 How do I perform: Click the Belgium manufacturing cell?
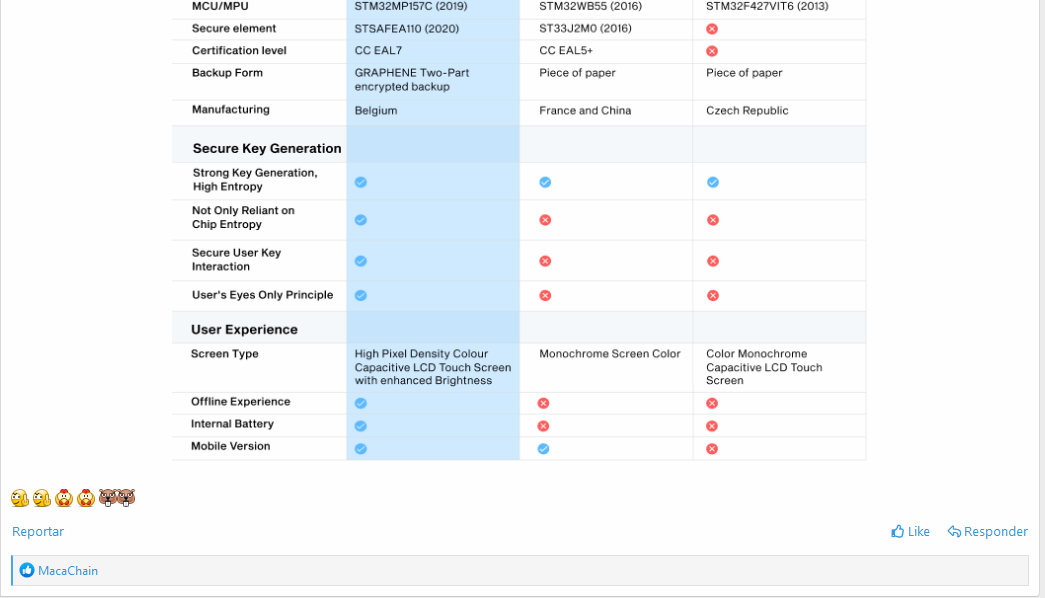click(x=376, y=111)
